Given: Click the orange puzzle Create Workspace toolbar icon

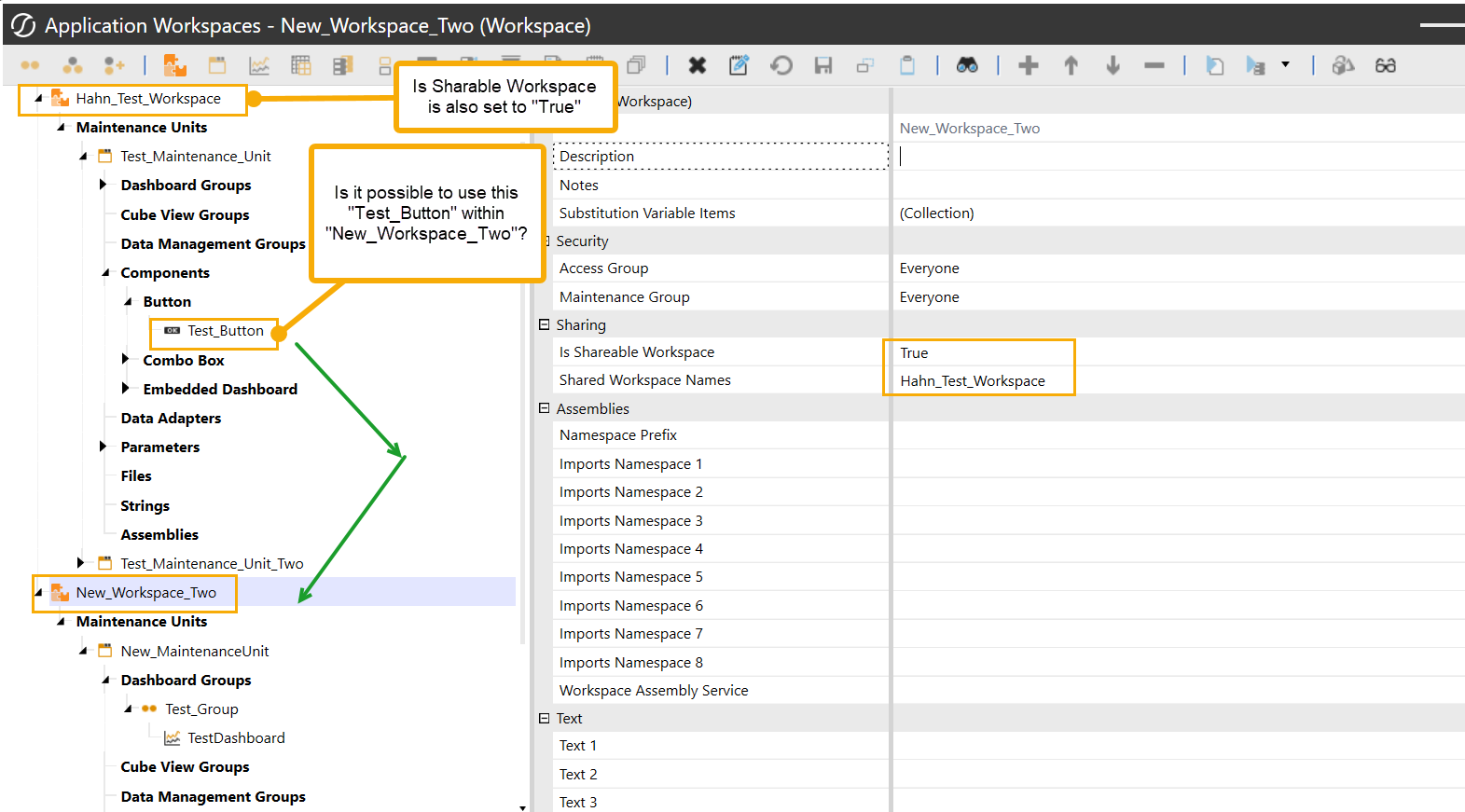Looking at the screenshot, I should pos(174,65).
